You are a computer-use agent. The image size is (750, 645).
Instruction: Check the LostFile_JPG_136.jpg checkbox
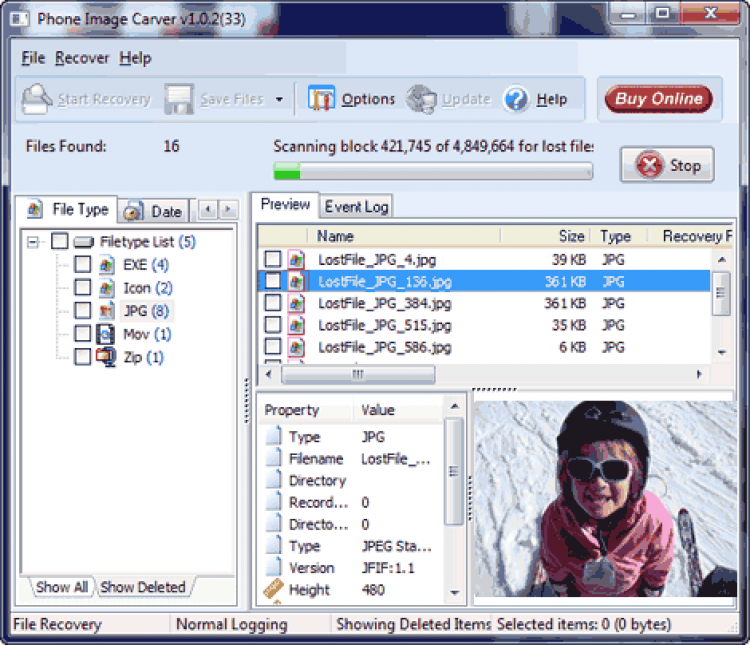(273, 281)
